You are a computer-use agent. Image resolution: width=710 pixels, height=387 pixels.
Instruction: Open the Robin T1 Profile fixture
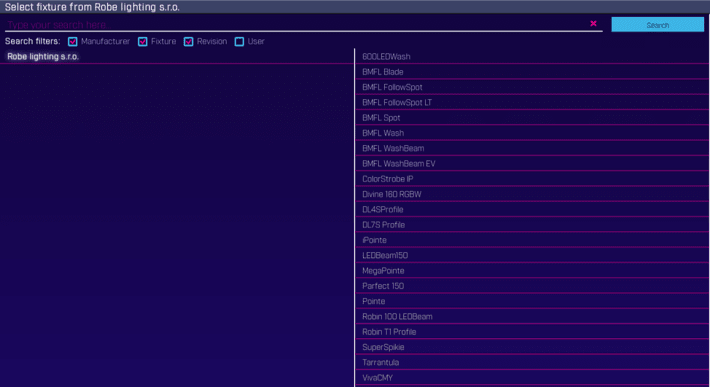[x=532, y=332]
